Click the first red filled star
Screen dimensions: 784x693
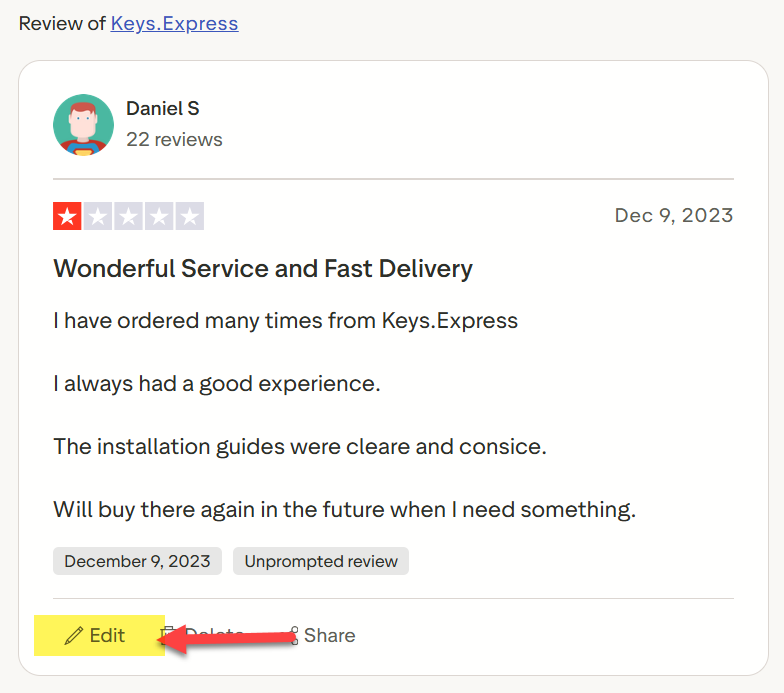pos(67,216)
